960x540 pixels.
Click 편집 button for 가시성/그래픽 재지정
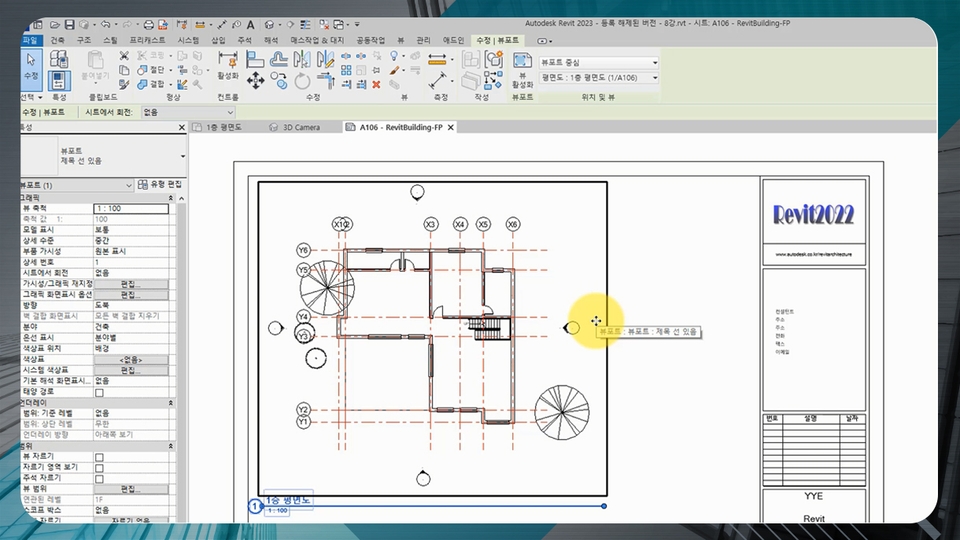131,284
